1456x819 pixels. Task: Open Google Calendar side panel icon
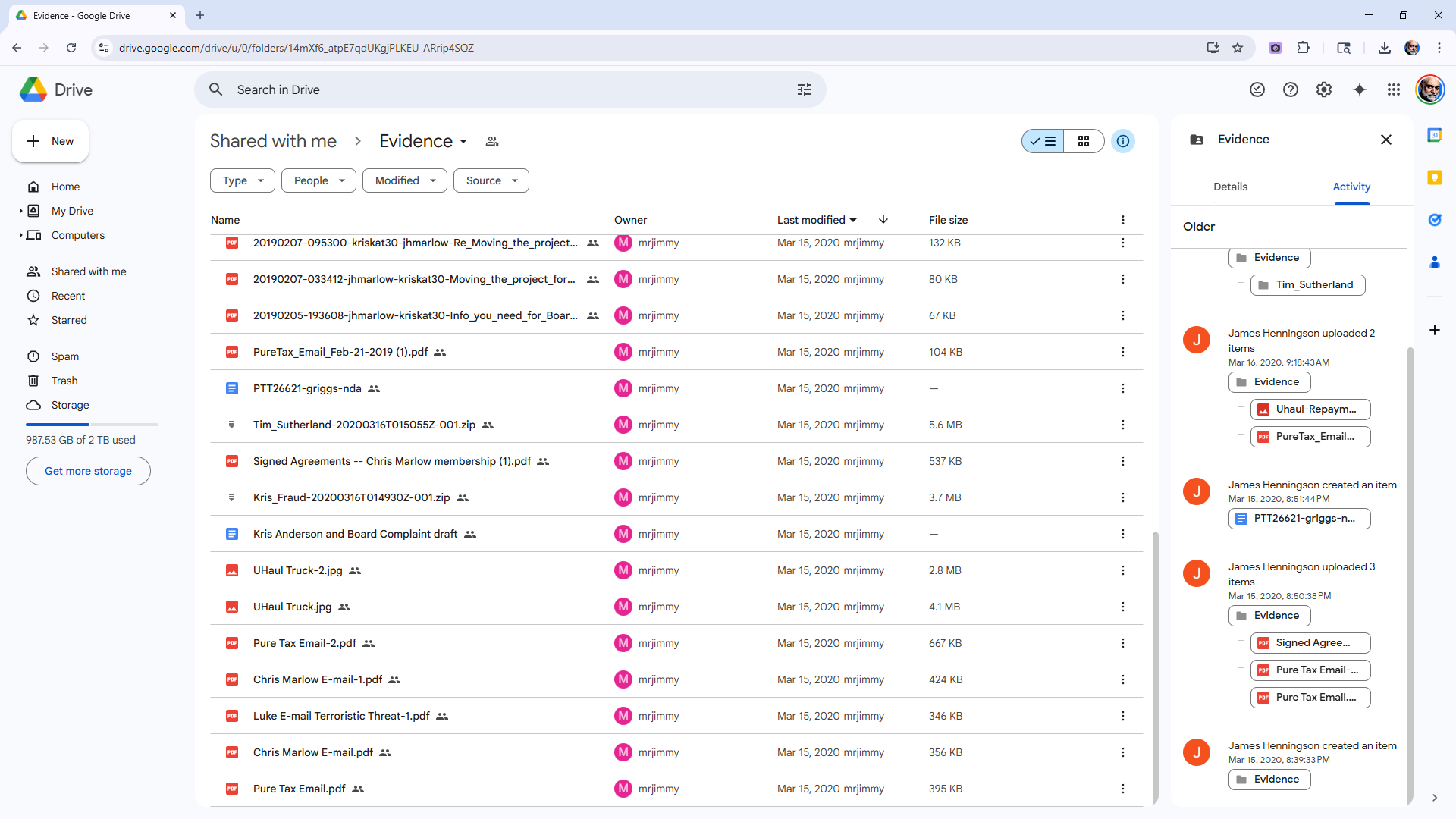tap(1434, 135)
